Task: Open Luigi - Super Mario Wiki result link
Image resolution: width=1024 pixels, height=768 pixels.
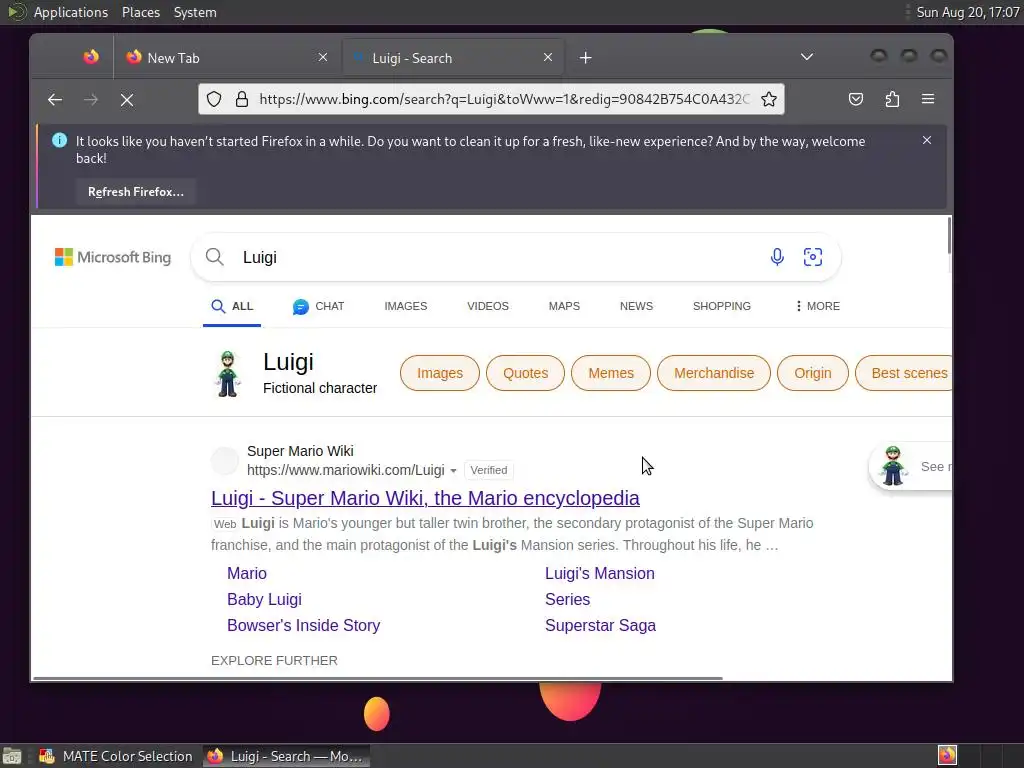Action: [x=425, y=498]
